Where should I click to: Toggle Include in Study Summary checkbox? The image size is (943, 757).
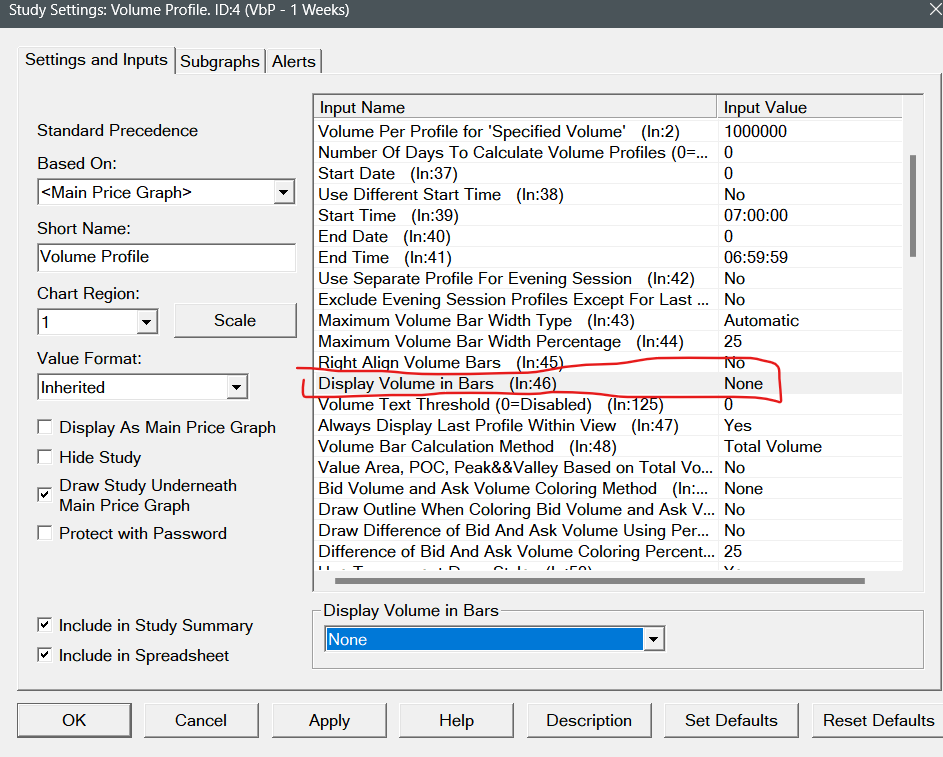point(45,625)
